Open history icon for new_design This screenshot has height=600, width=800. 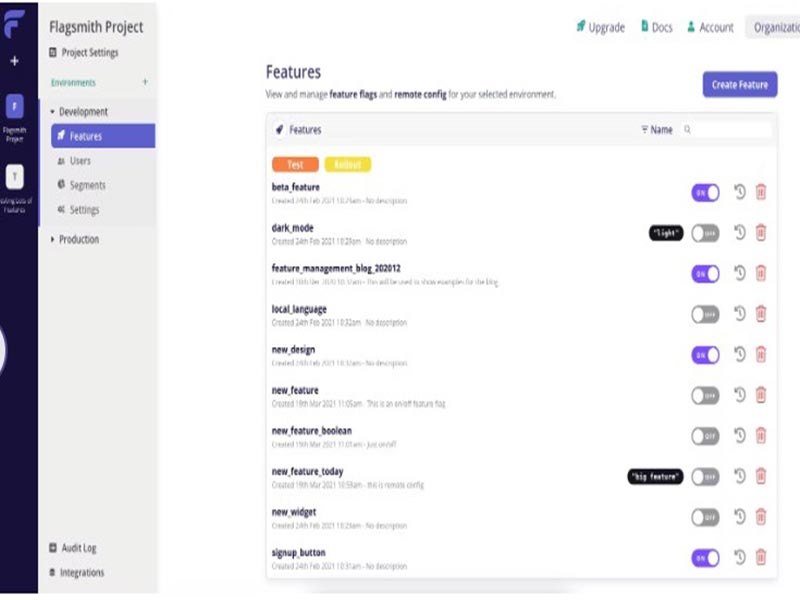coord(739,354)
